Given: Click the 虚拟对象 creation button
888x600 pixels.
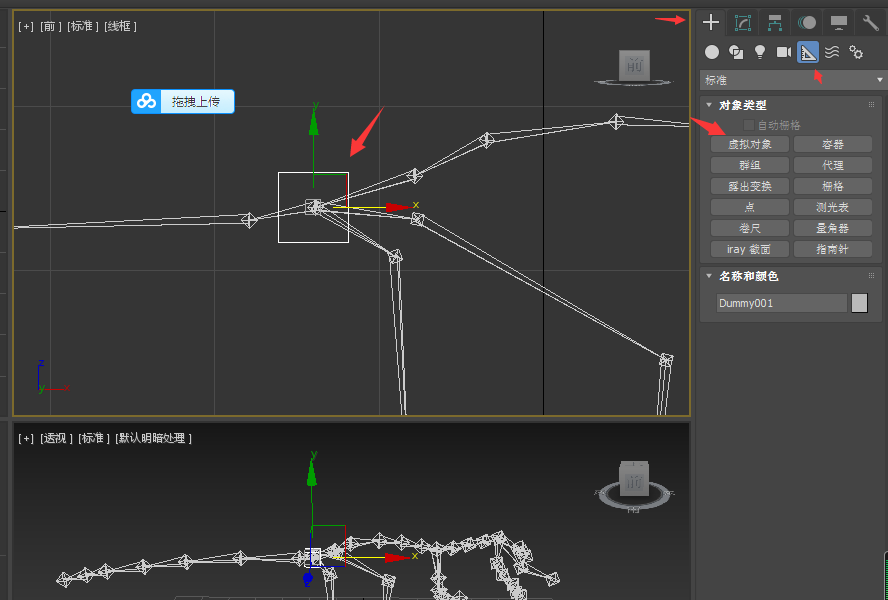Looking at the screenshot, I should click(x=748, y=143).
